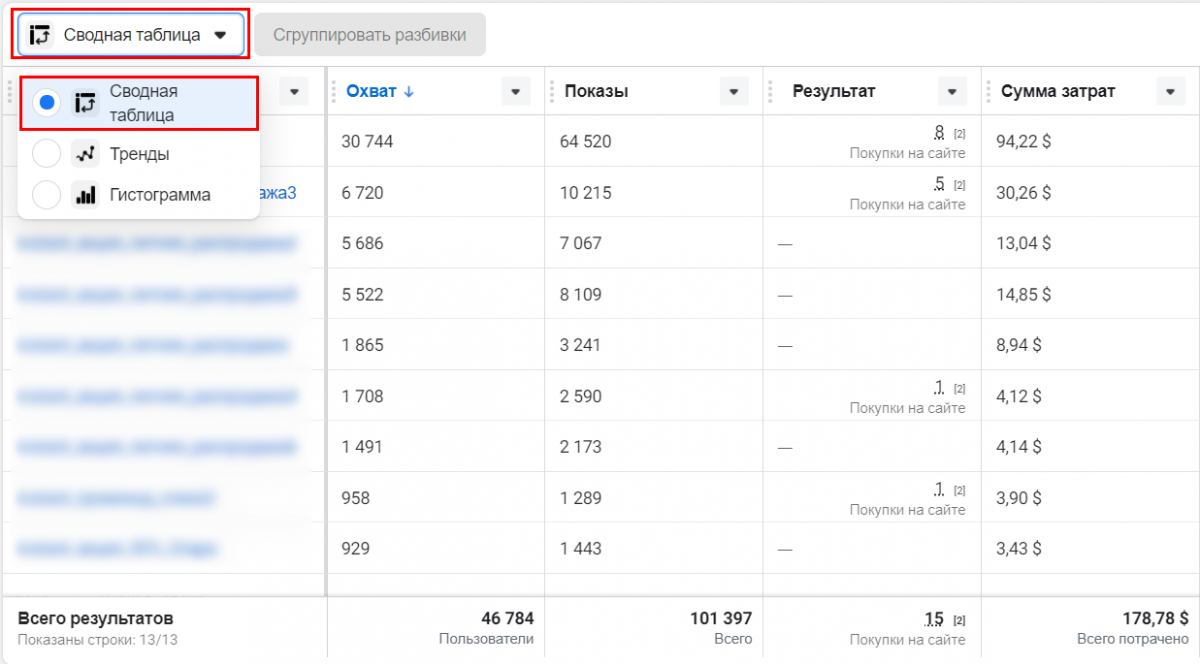This screenshot has height=664, width=1200.
Task: Click the Охват value 6 720
Action: coord(362,192)
